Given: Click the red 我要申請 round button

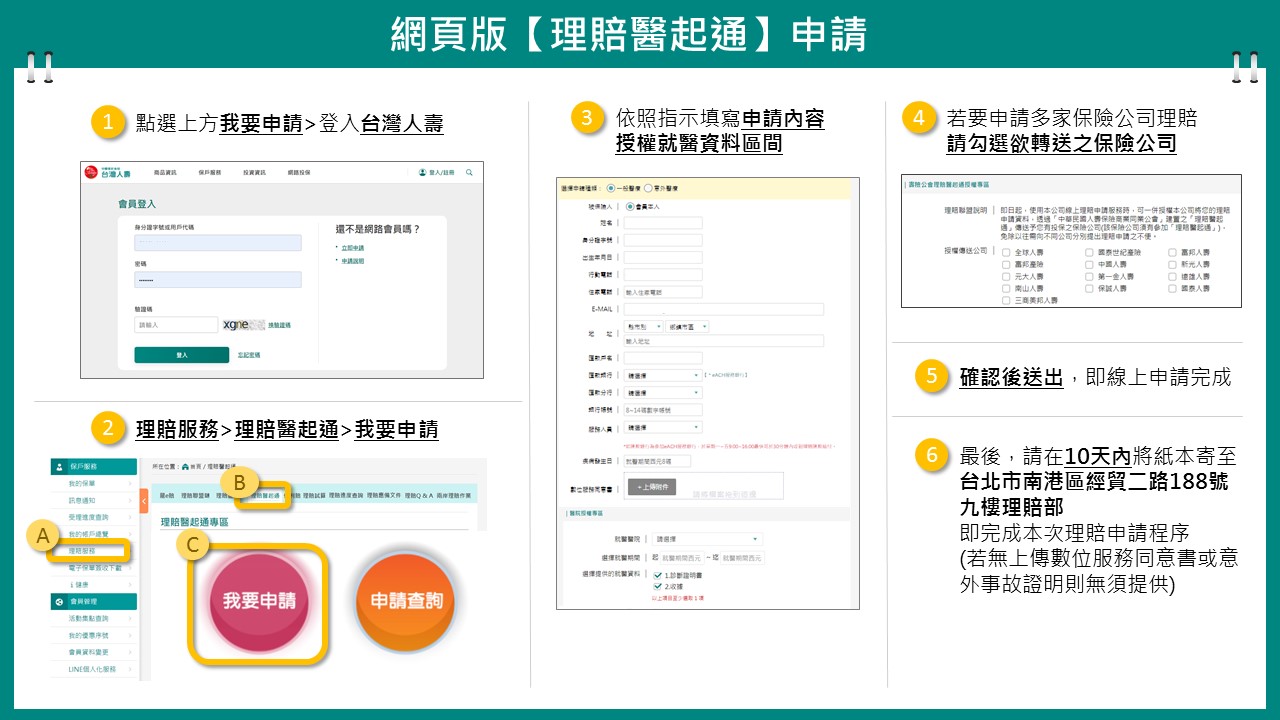Looking at the screenshot, I should click(x=259, y=602).
